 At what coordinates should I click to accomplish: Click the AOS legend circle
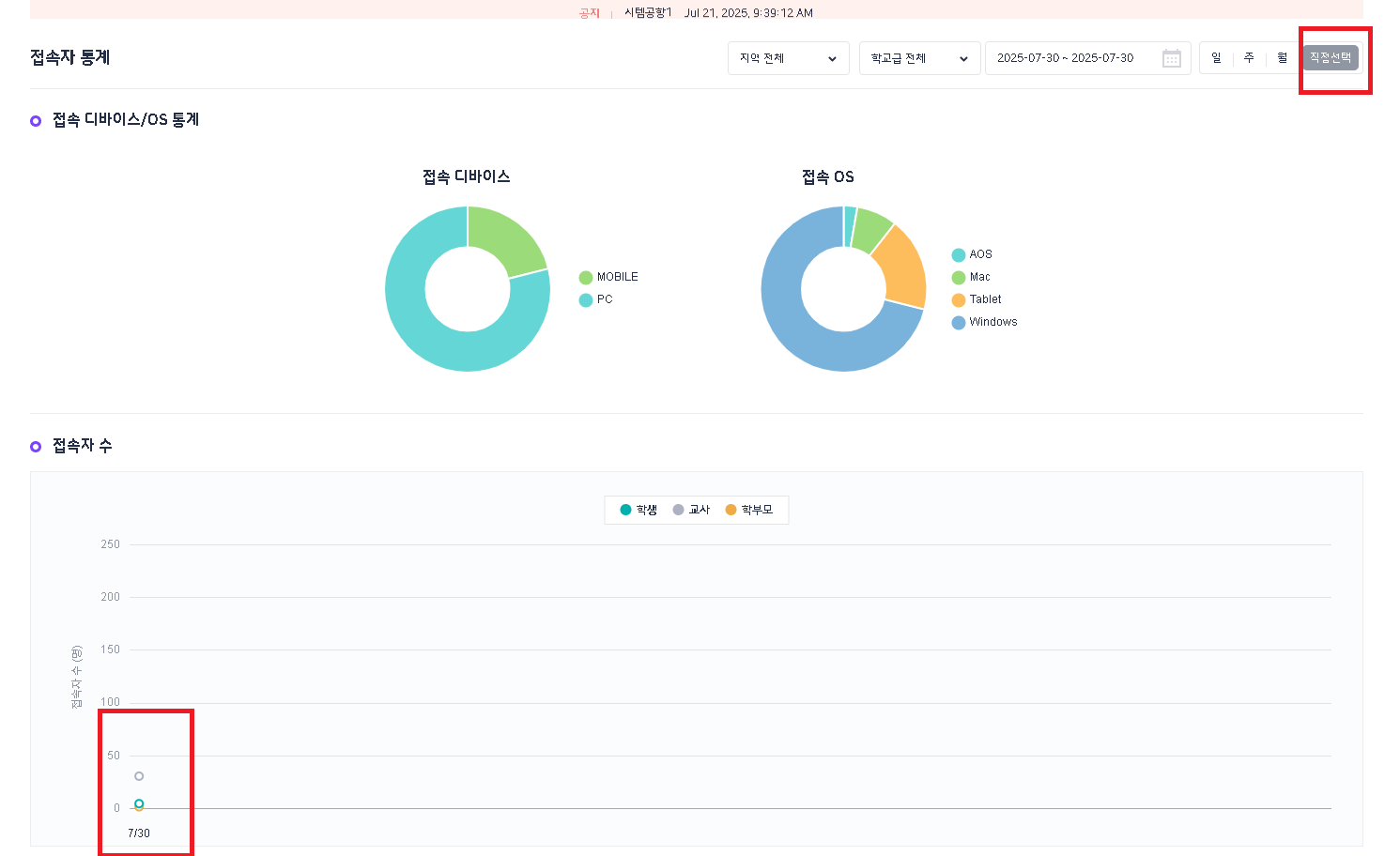958,254
